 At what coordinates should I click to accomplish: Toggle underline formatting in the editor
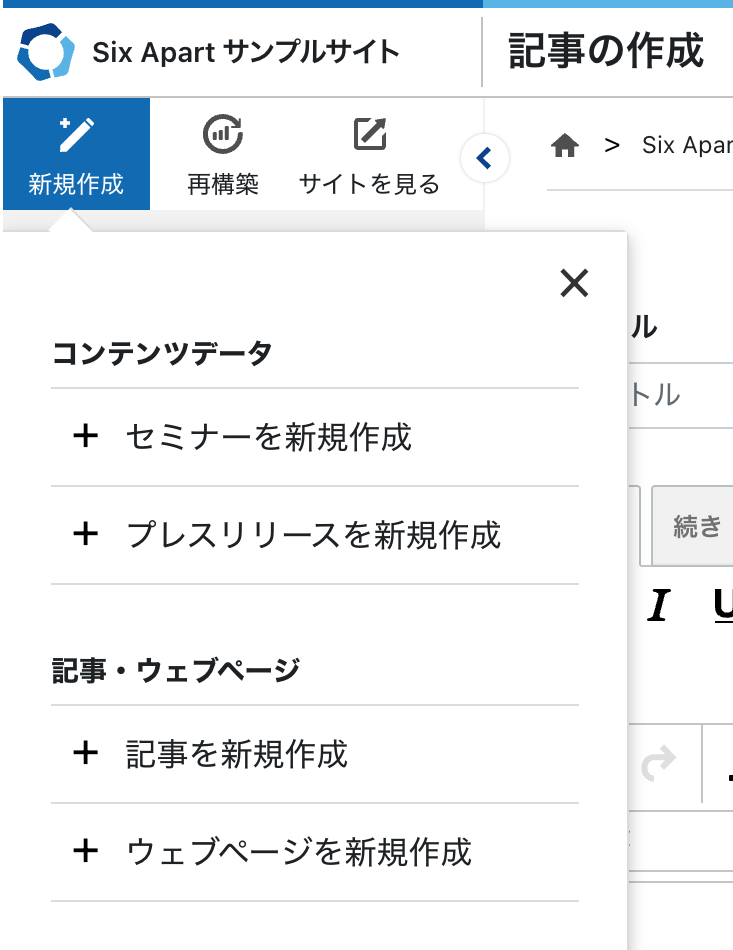coord(722,605)
